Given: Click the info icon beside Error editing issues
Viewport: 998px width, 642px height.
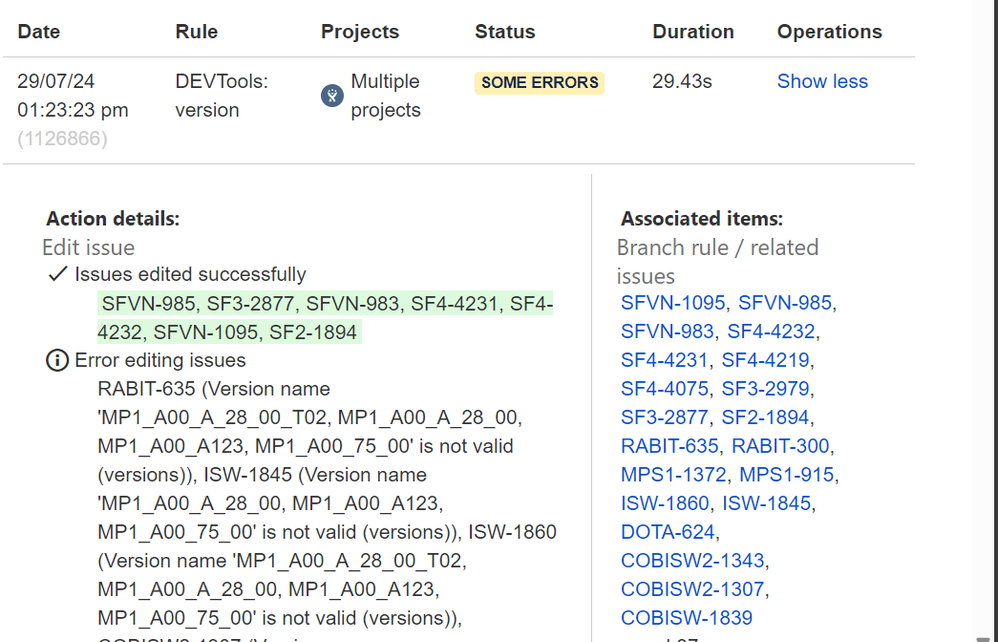Looking at the screenshot, I should point(57,360).
